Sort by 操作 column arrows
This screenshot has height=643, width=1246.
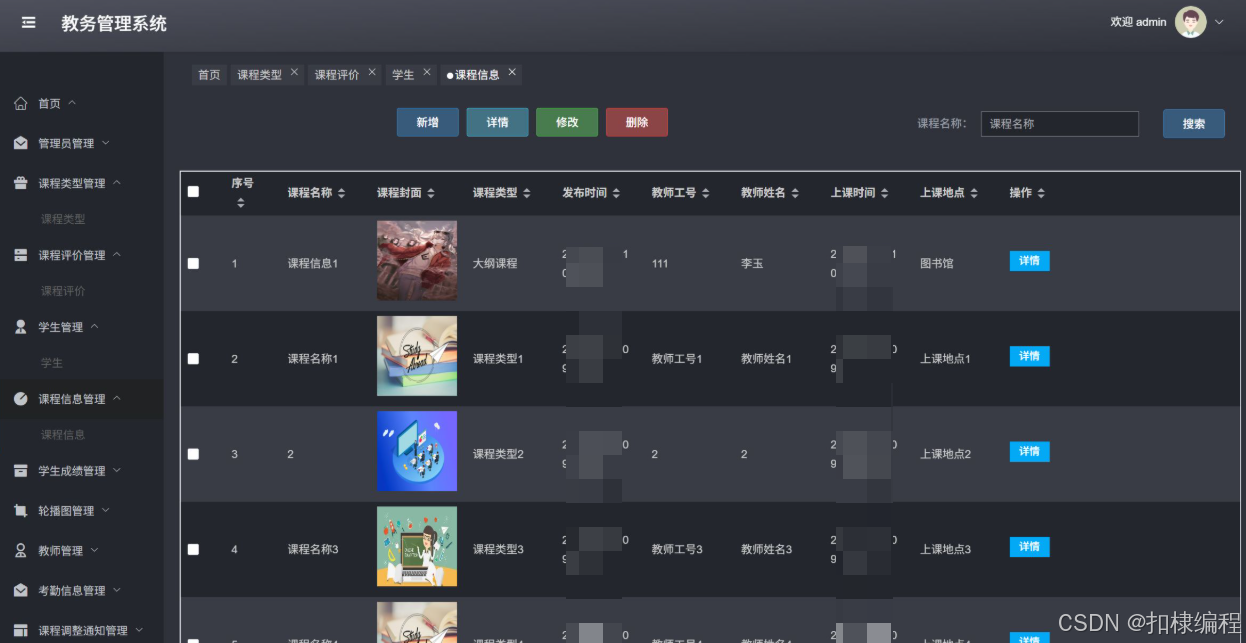1041,193
